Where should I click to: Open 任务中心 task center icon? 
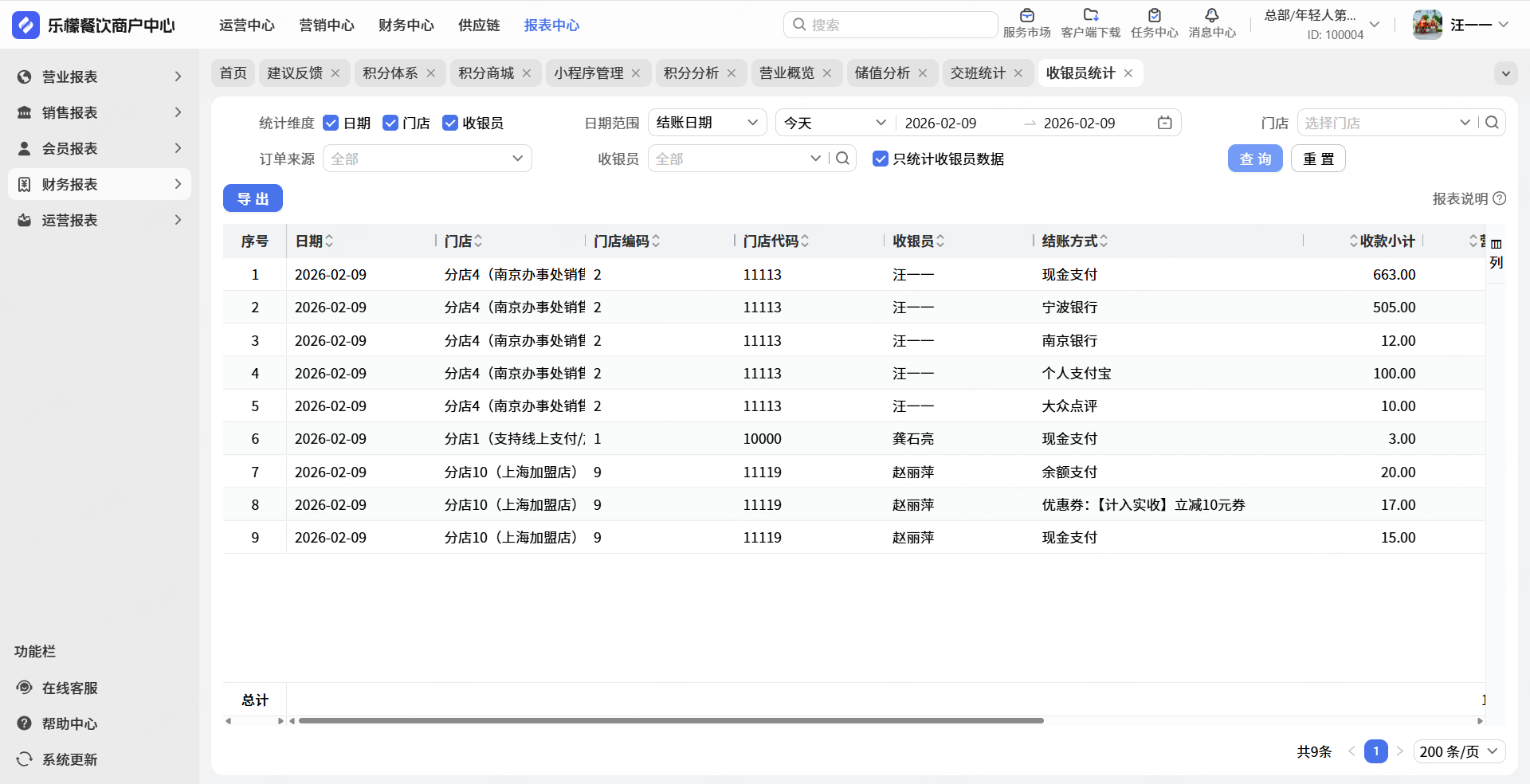pos(1154,16)
